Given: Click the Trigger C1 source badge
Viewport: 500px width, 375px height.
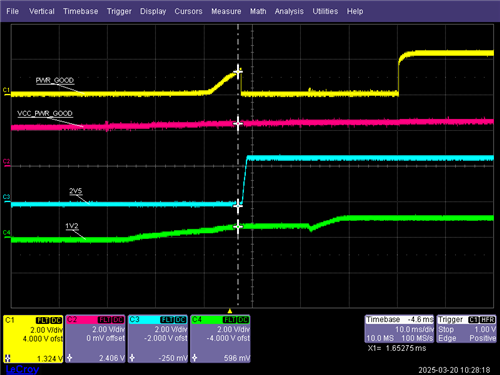Looking at the screenshot, I should [x=474, y=320].
